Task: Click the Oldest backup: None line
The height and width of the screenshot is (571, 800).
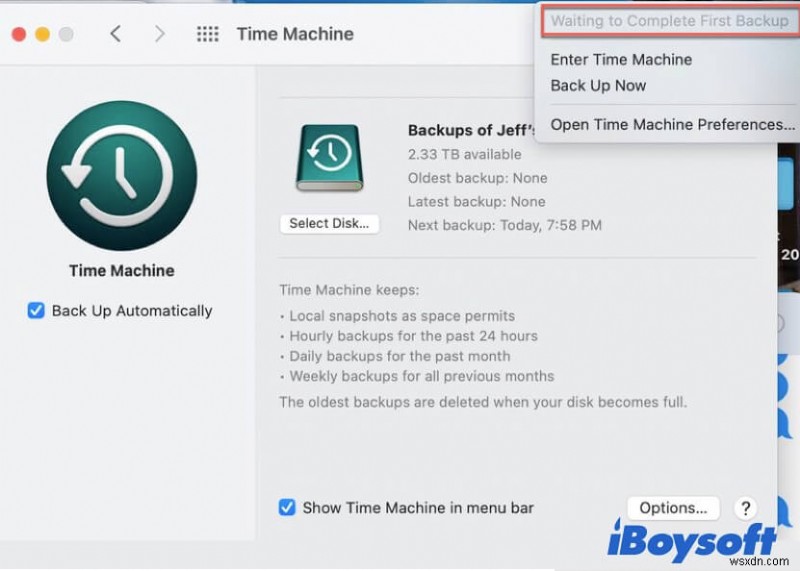Action: pyautogui.click(x=477, y=178)
